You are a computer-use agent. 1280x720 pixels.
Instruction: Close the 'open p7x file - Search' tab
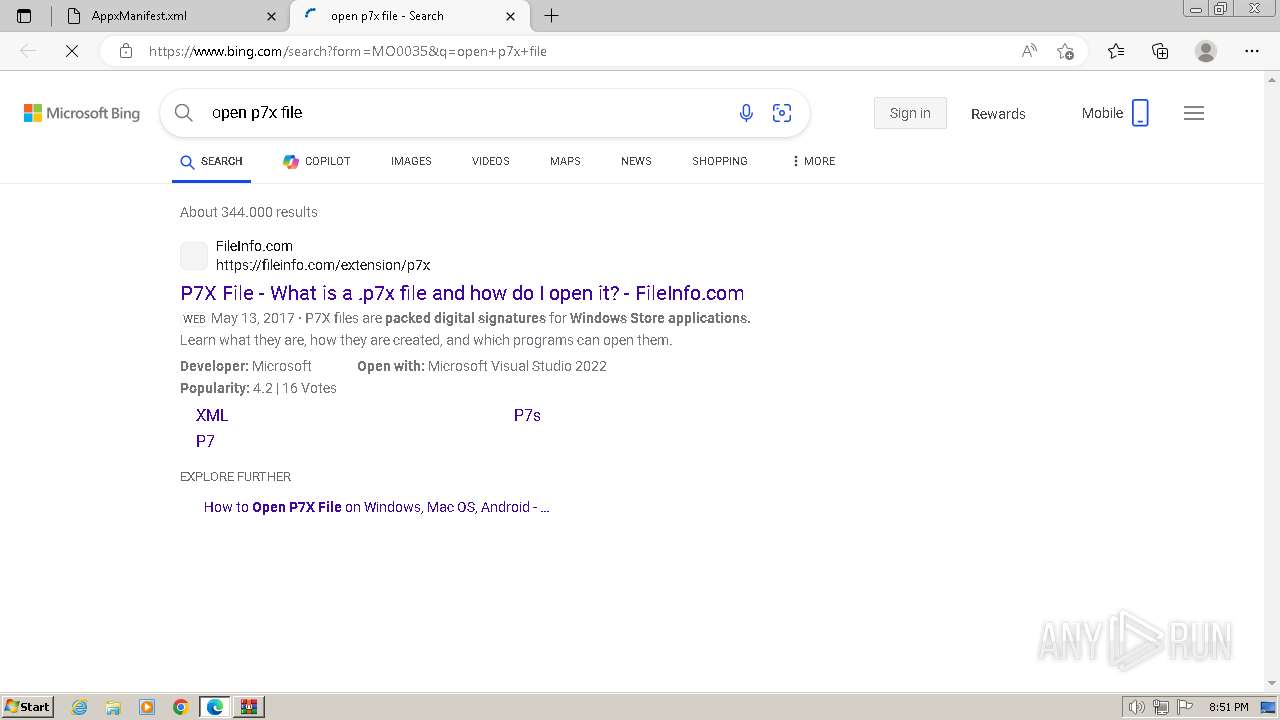511,16
